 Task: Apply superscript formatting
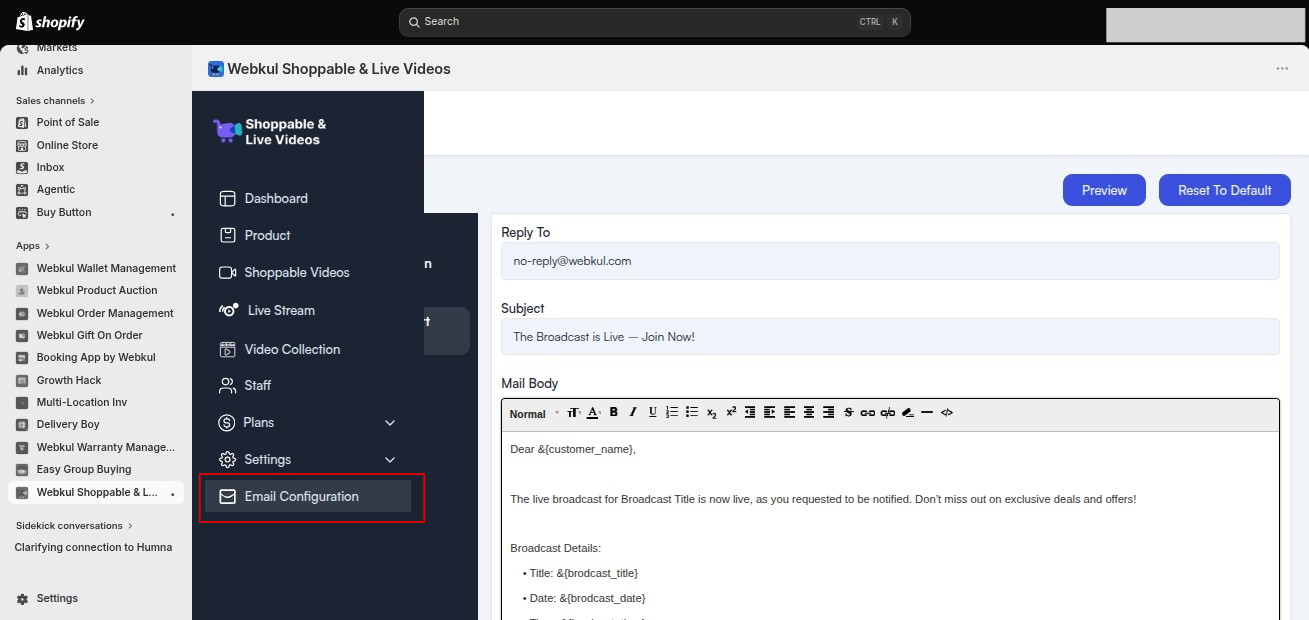tap(731, 411)
